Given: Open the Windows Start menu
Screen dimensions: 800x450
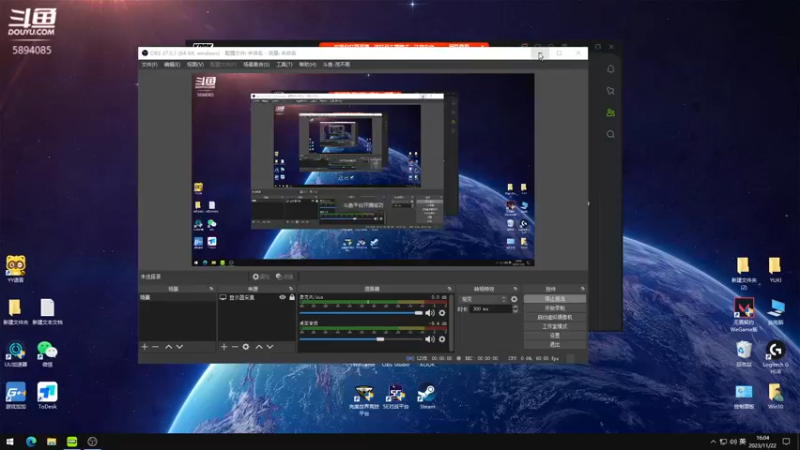Looking at the screenshot, I should coord(10,441).
